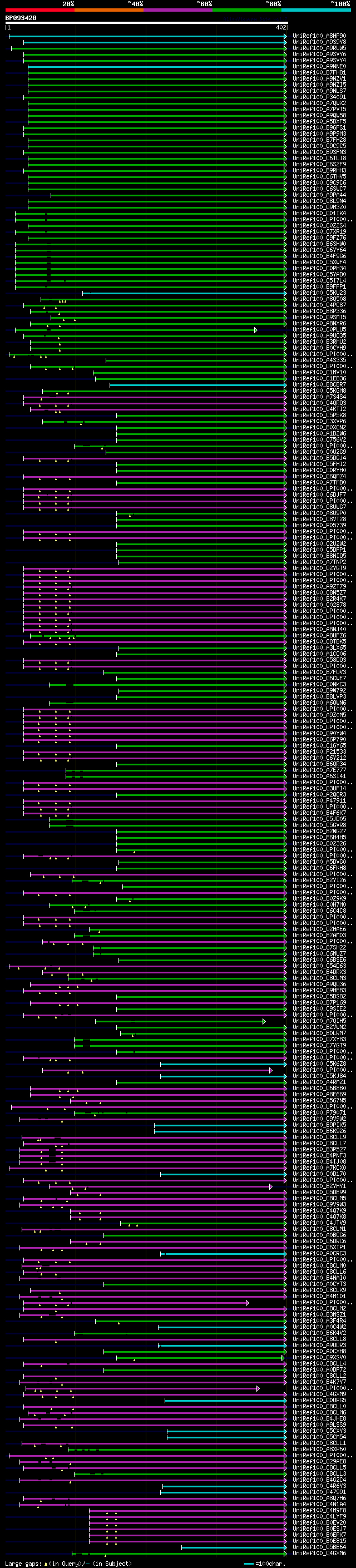Click the red 20% identity legend segment
This screenshot has width=356, height=1568.
click(x=40, y=10)
